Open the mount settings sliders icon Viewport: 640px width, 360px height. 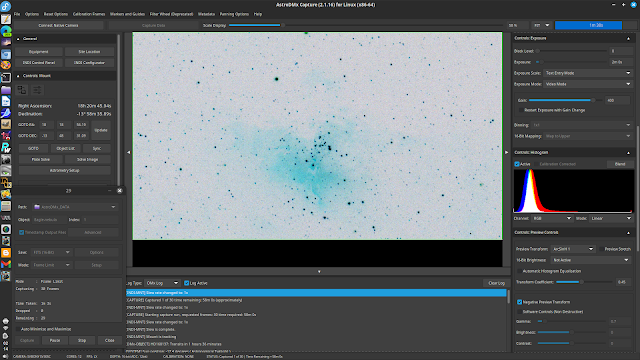click(37, 90)
